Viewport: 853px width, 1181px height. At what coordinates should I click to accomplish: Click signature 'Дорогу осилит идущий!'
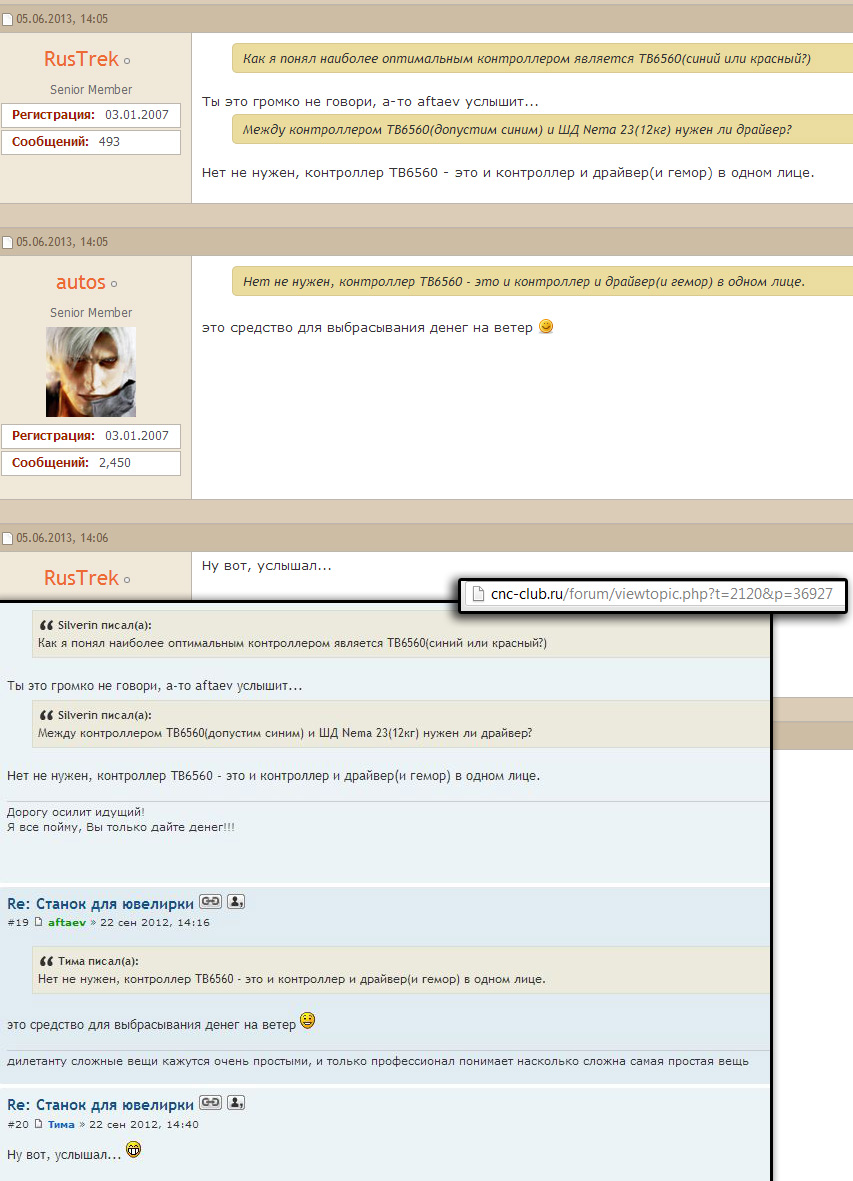click(75, 812)
